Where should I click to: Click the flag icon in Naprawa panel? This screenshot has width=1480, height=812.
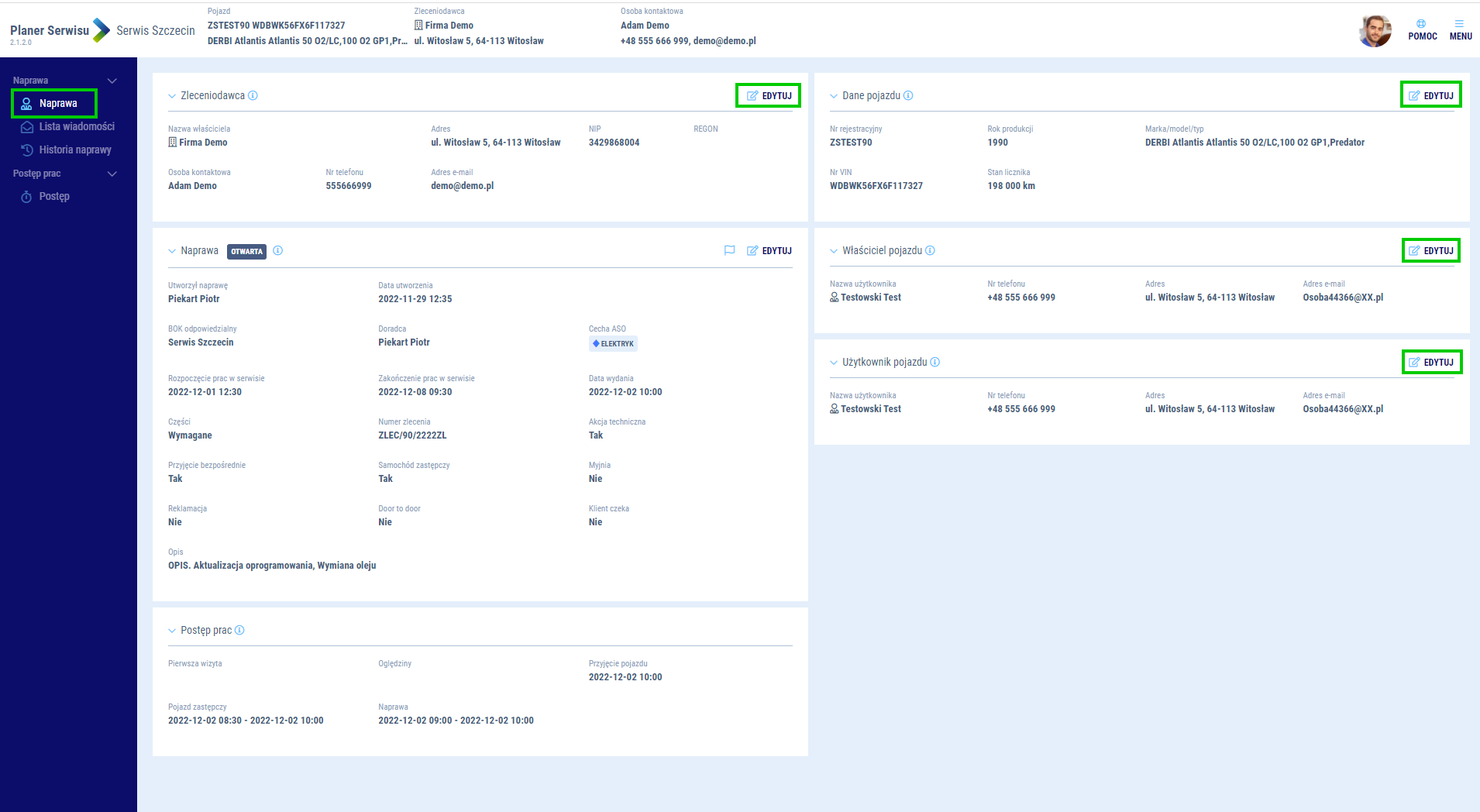[x=729, y=251]
